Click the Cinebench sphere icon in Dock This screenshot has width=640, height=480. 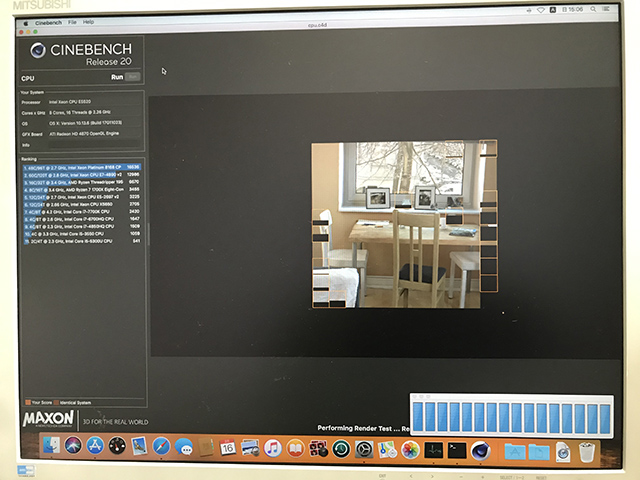click(x=480, y=451)
